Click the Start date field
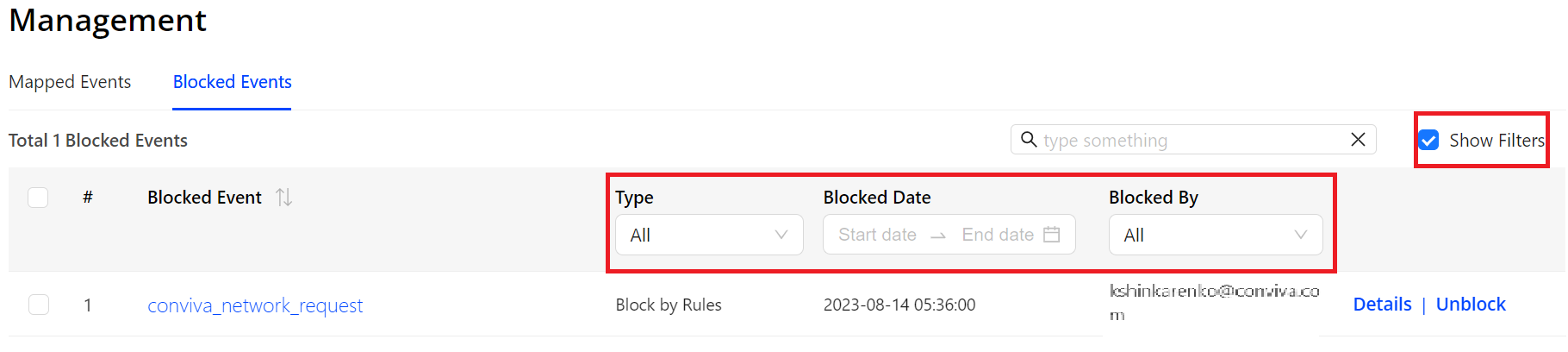The height and width of the screenshot is (352, 1568). [x=877, y=235]
